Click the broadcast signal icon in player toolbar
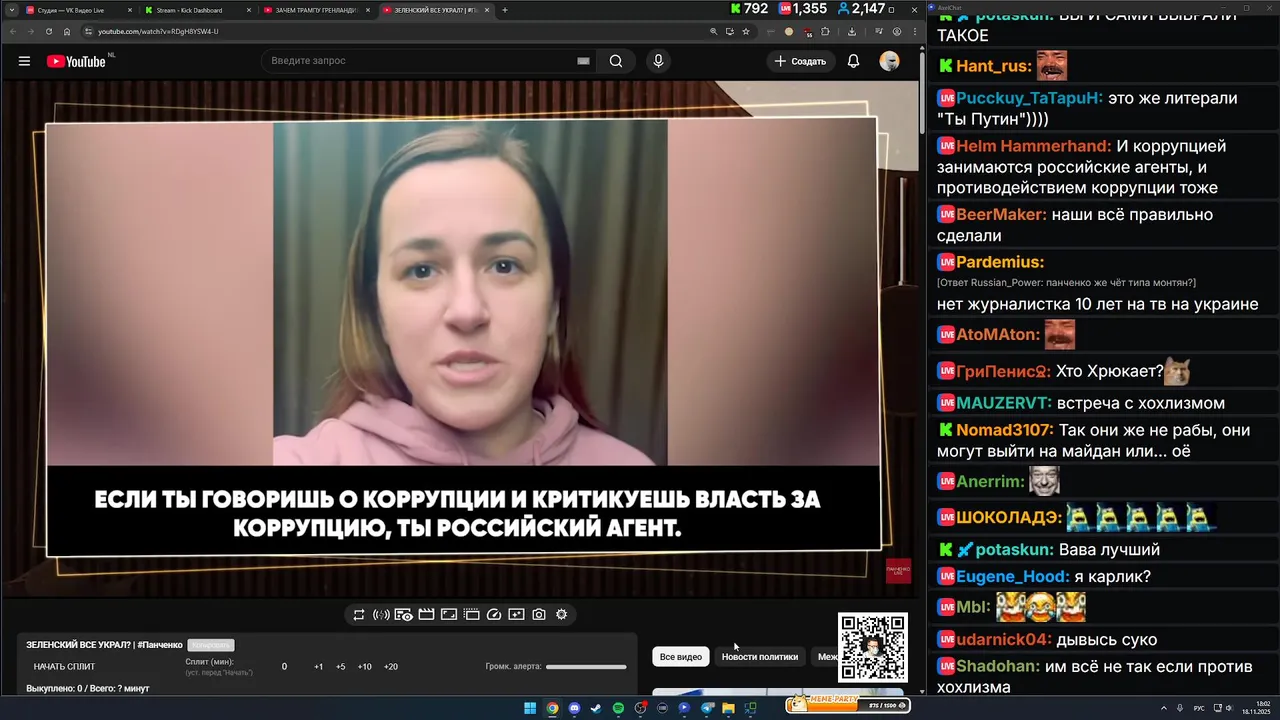 point(381,615)
